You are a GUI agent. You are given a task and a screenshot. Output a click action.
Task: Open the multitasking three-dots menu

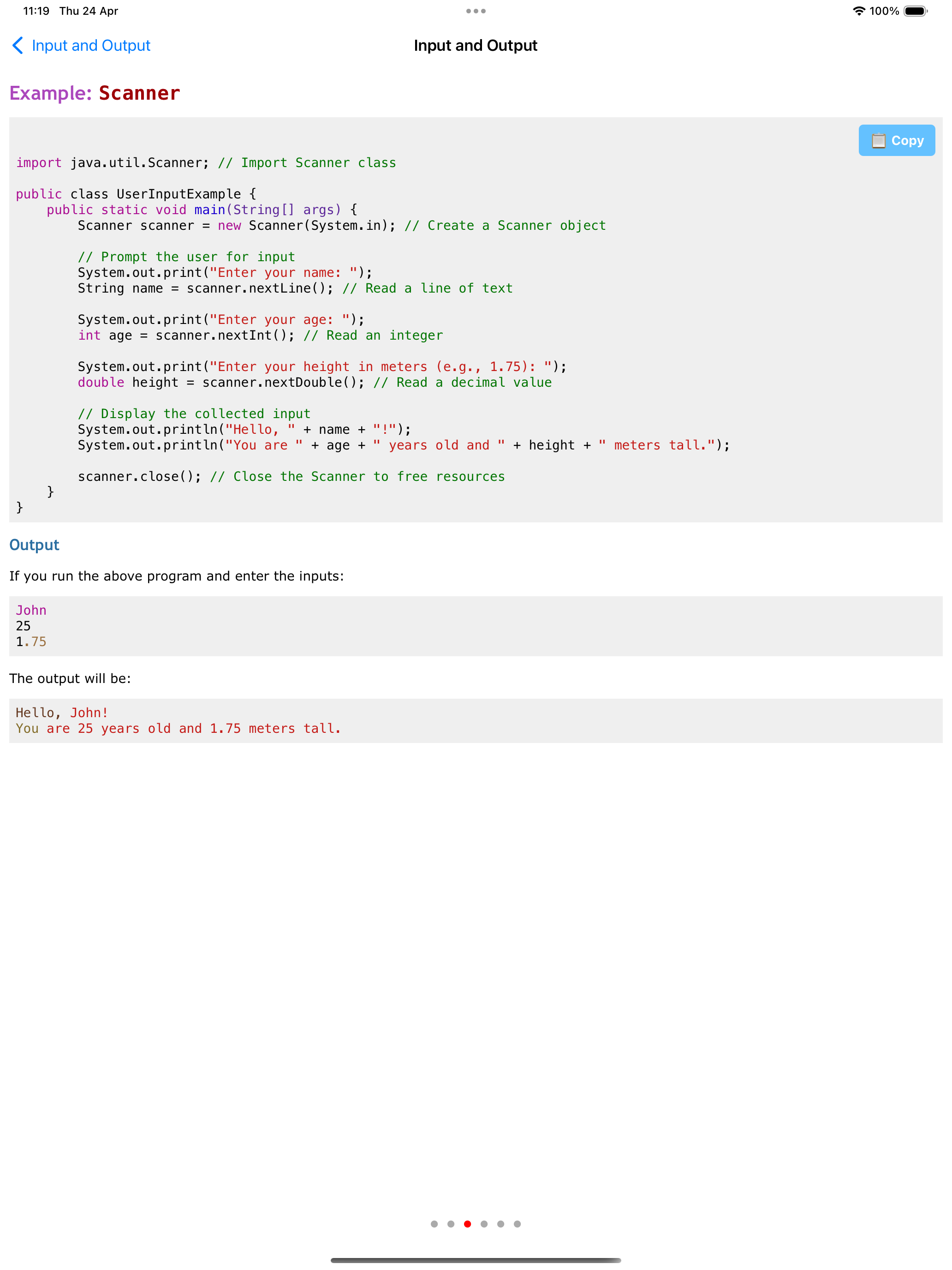(x=476, y=11)
